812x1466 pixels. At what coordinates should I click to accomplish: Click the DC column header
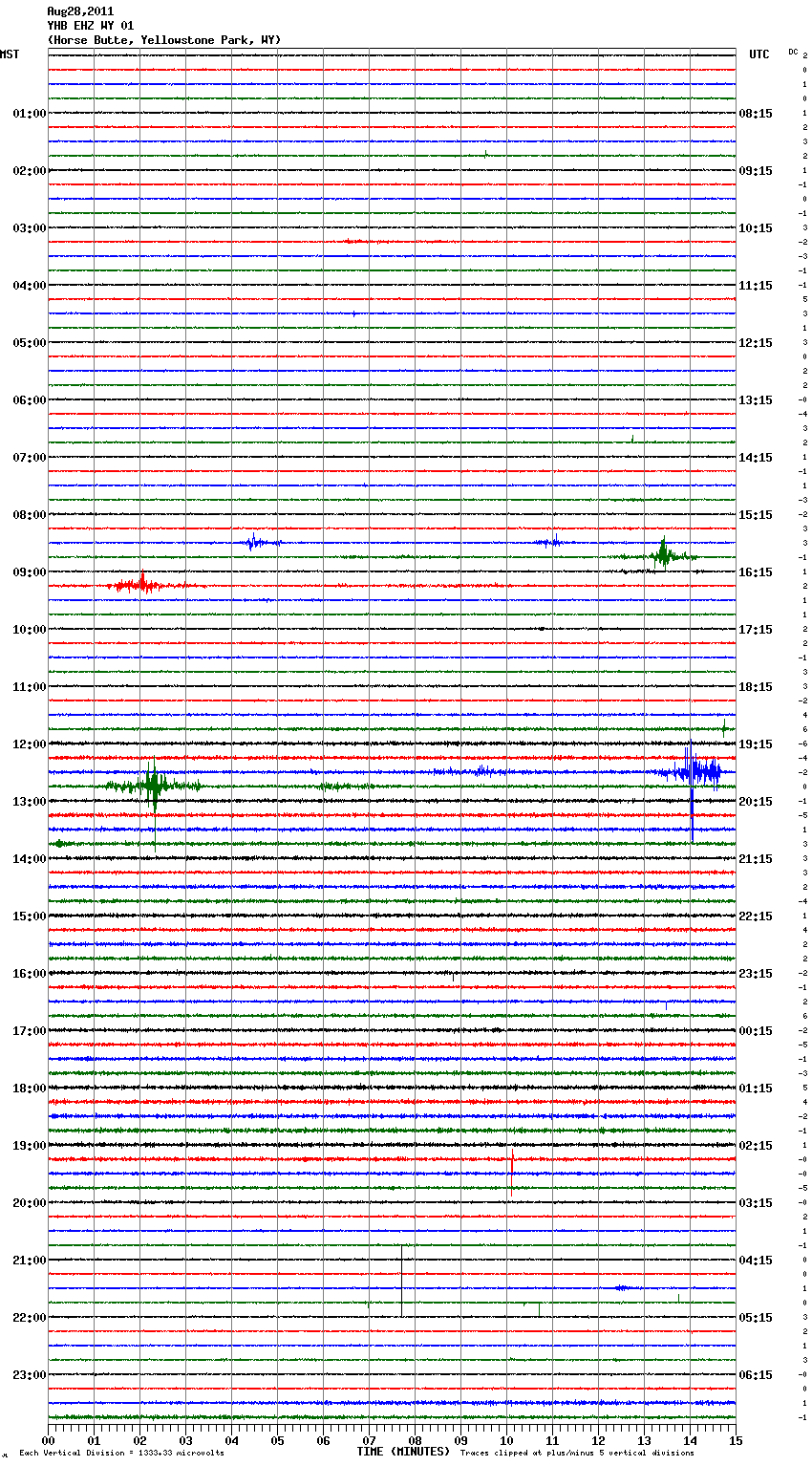click(x=793, y=52)
